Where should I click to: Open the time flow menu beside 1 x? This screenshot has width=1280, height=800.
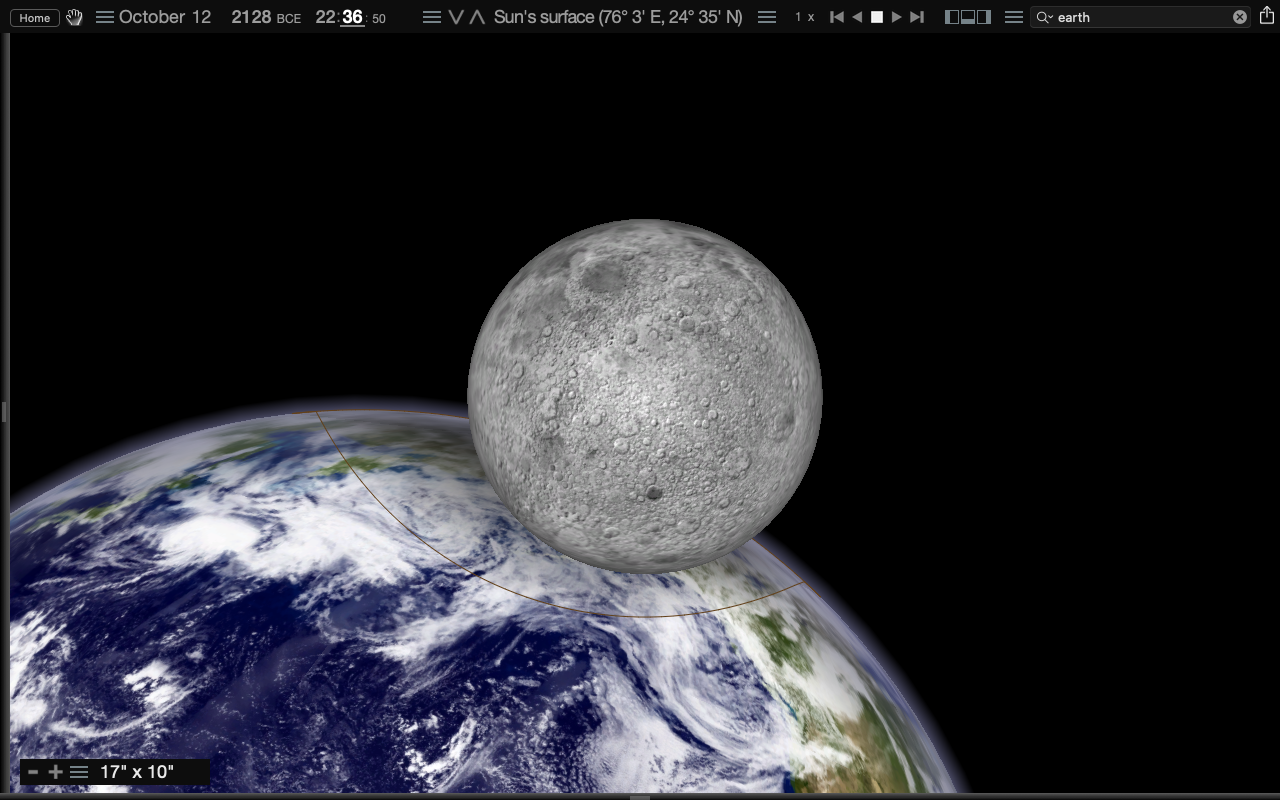point(767,17)
